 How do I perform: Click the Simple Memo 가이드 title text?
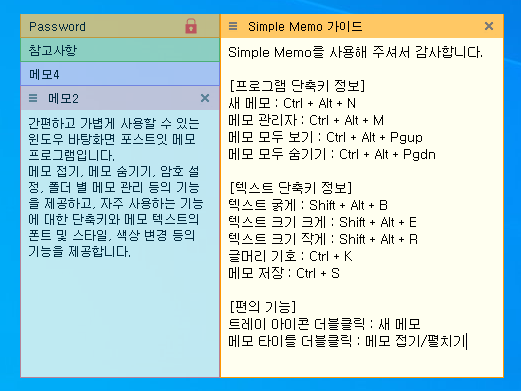pos(305,26)
